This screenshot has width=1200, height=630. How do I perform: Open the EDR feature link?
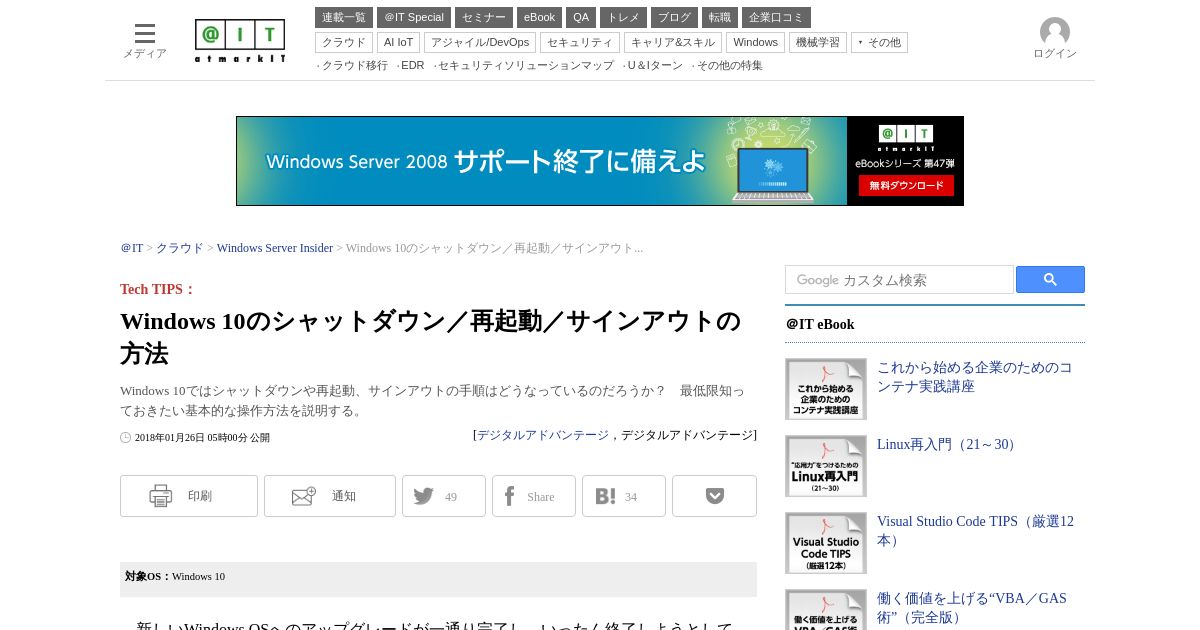point(412,65)
